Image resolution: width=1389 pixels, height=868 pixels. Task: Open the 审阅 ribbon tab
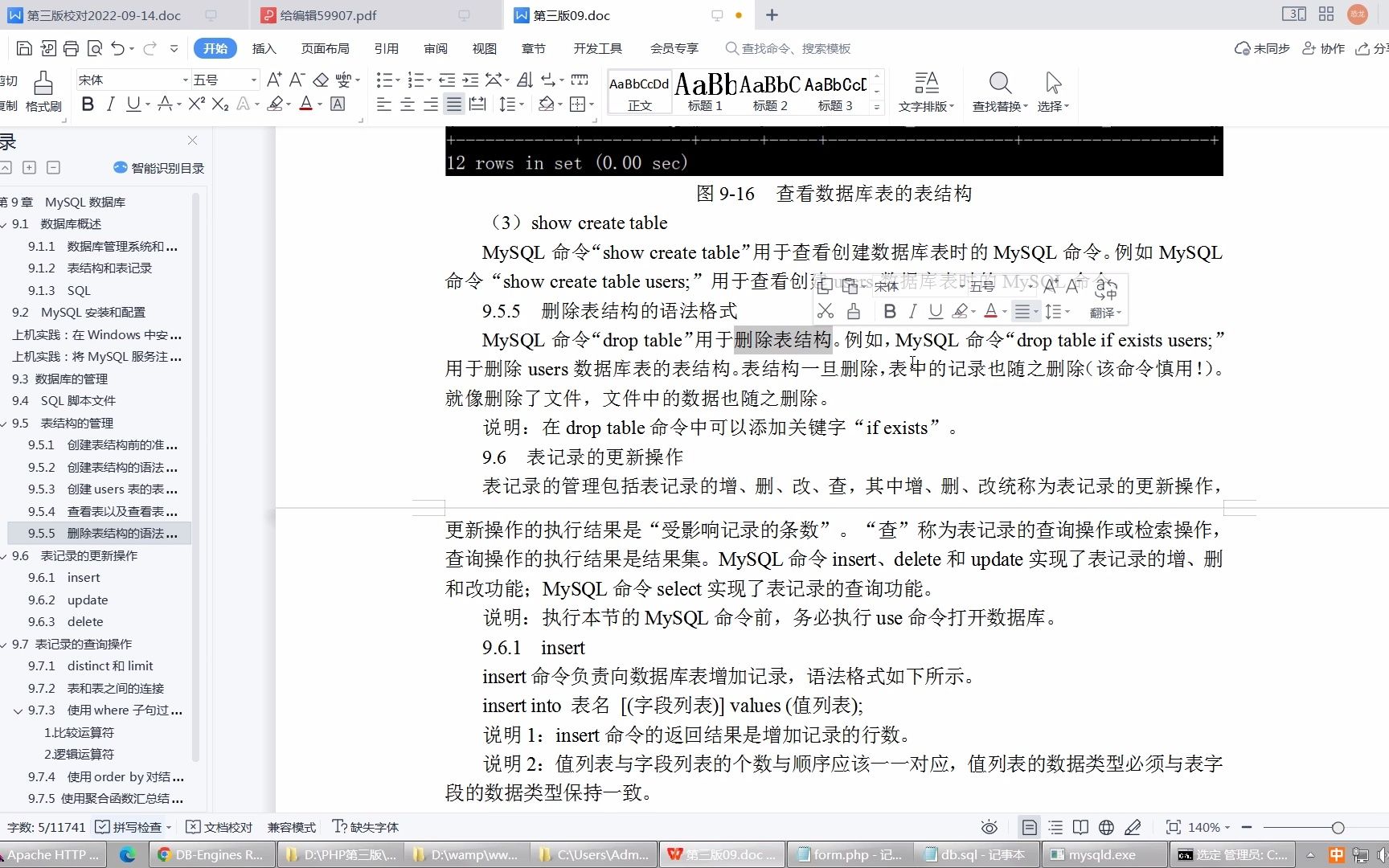pyautogui.click(x=436, y=49)
